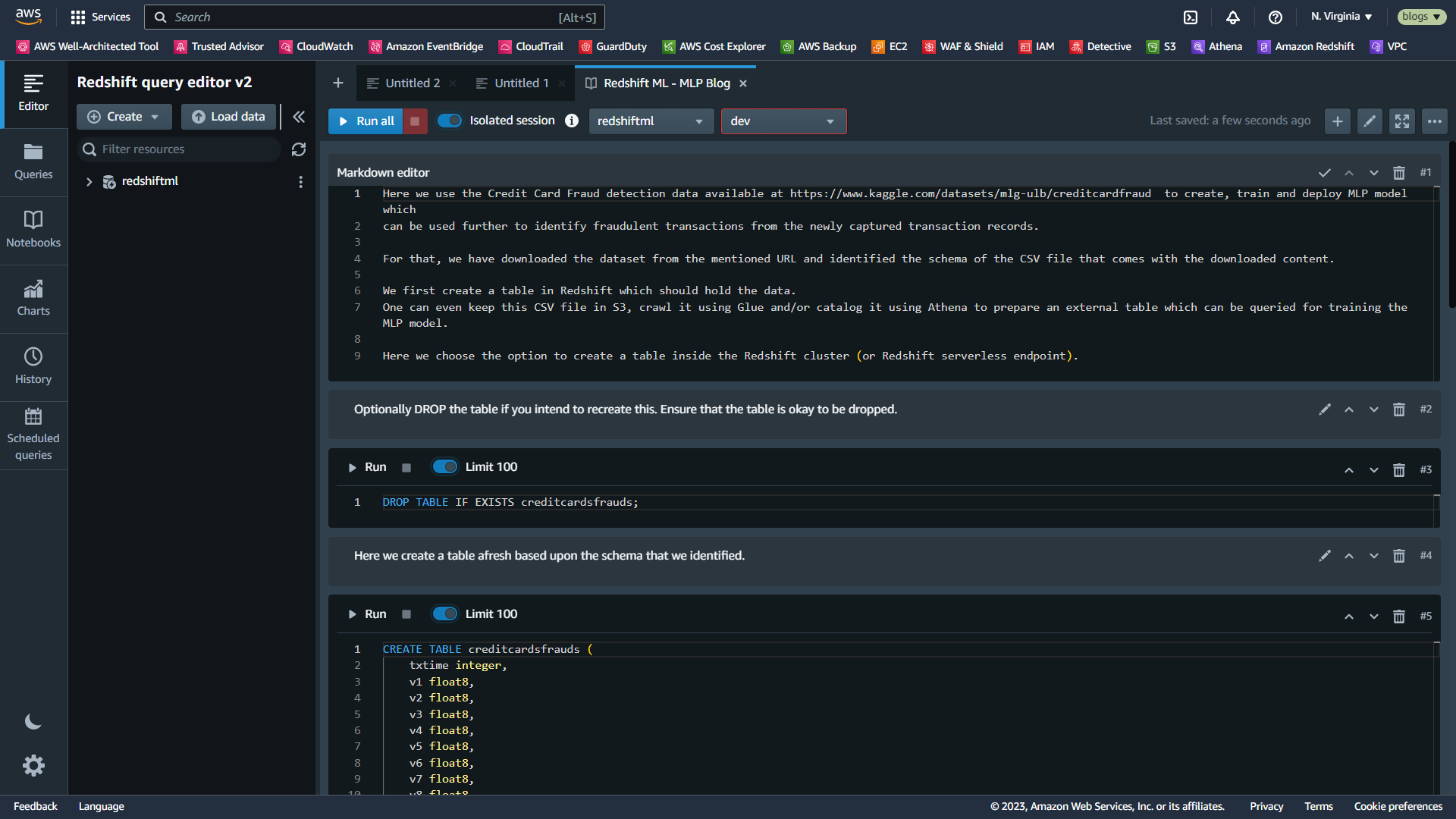Viewport: 1456px width, 819px height.
Task: Toggle the Isolated session switch
Action: click(450, 121)
